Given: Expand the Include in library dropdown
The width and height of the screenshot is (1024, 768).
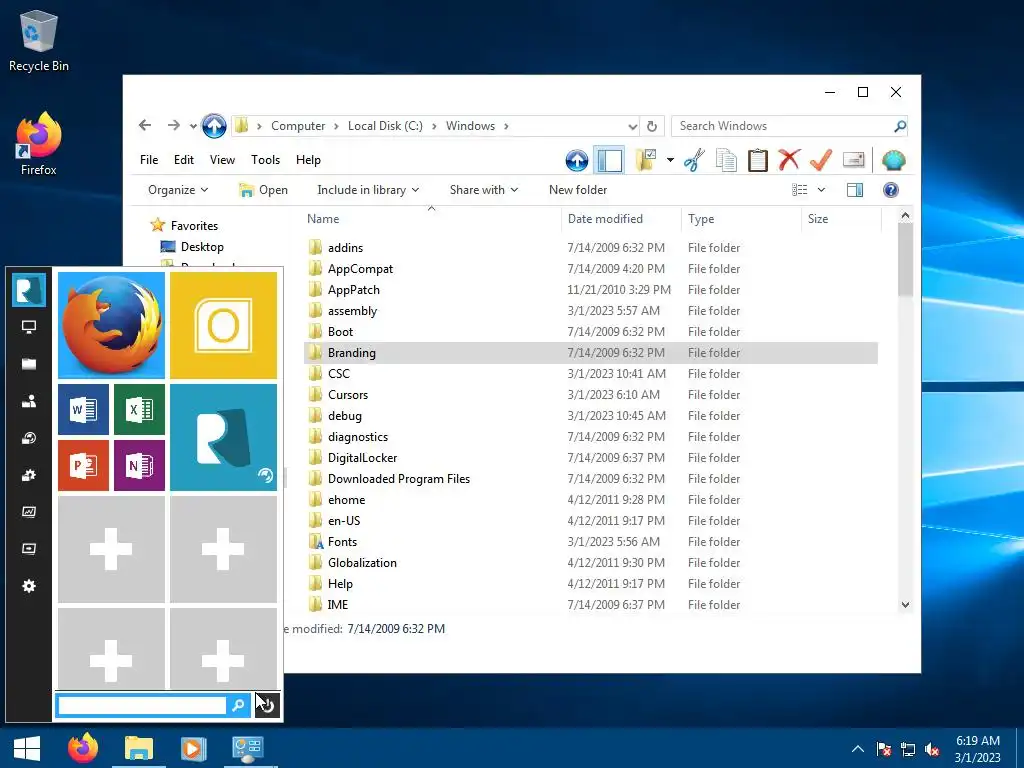Looking at the screenshot, I should [368, 190].
